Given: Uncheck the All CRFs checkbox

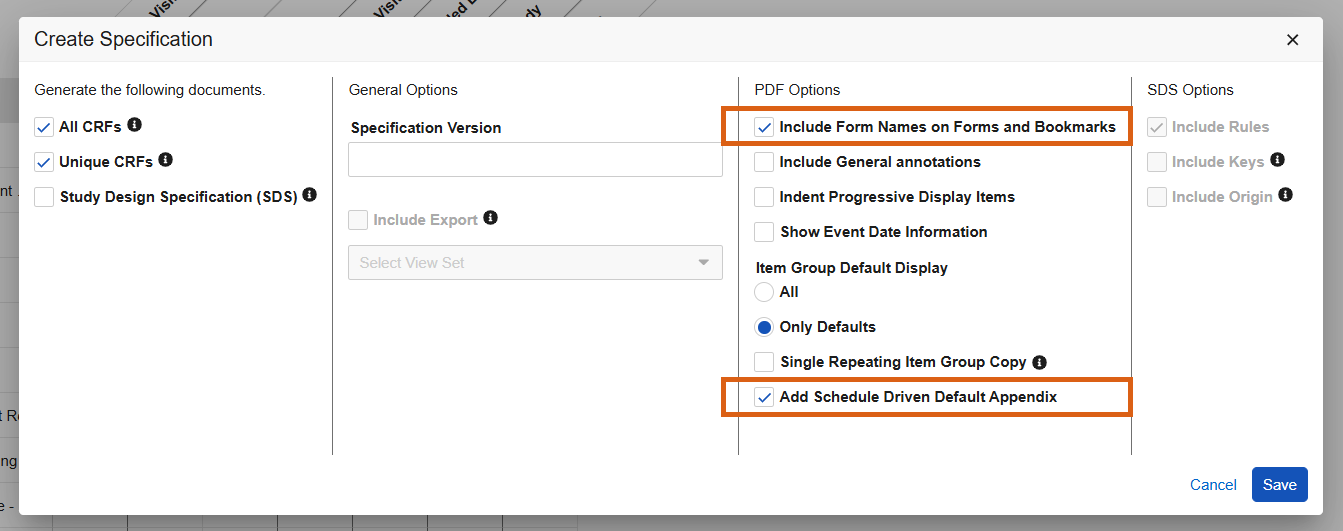Looking at the screenshot, I should click(44, 127).
